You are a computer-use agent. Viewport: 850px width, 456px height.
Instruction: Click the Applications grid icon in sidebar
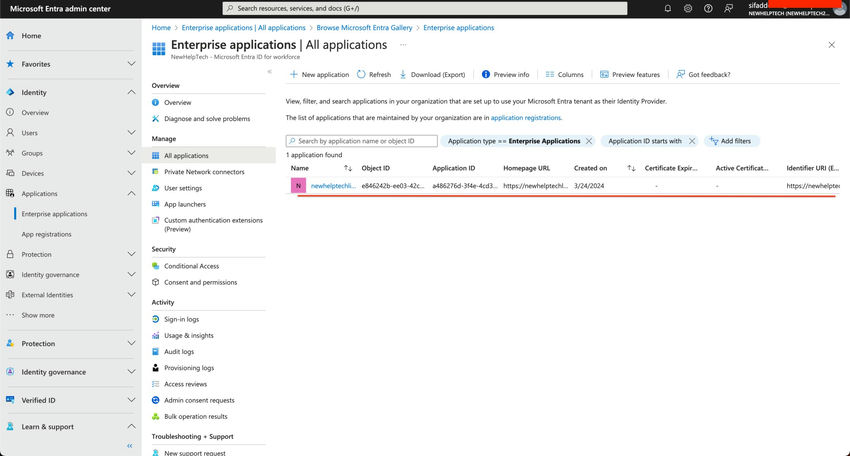(x=10, y=193)
